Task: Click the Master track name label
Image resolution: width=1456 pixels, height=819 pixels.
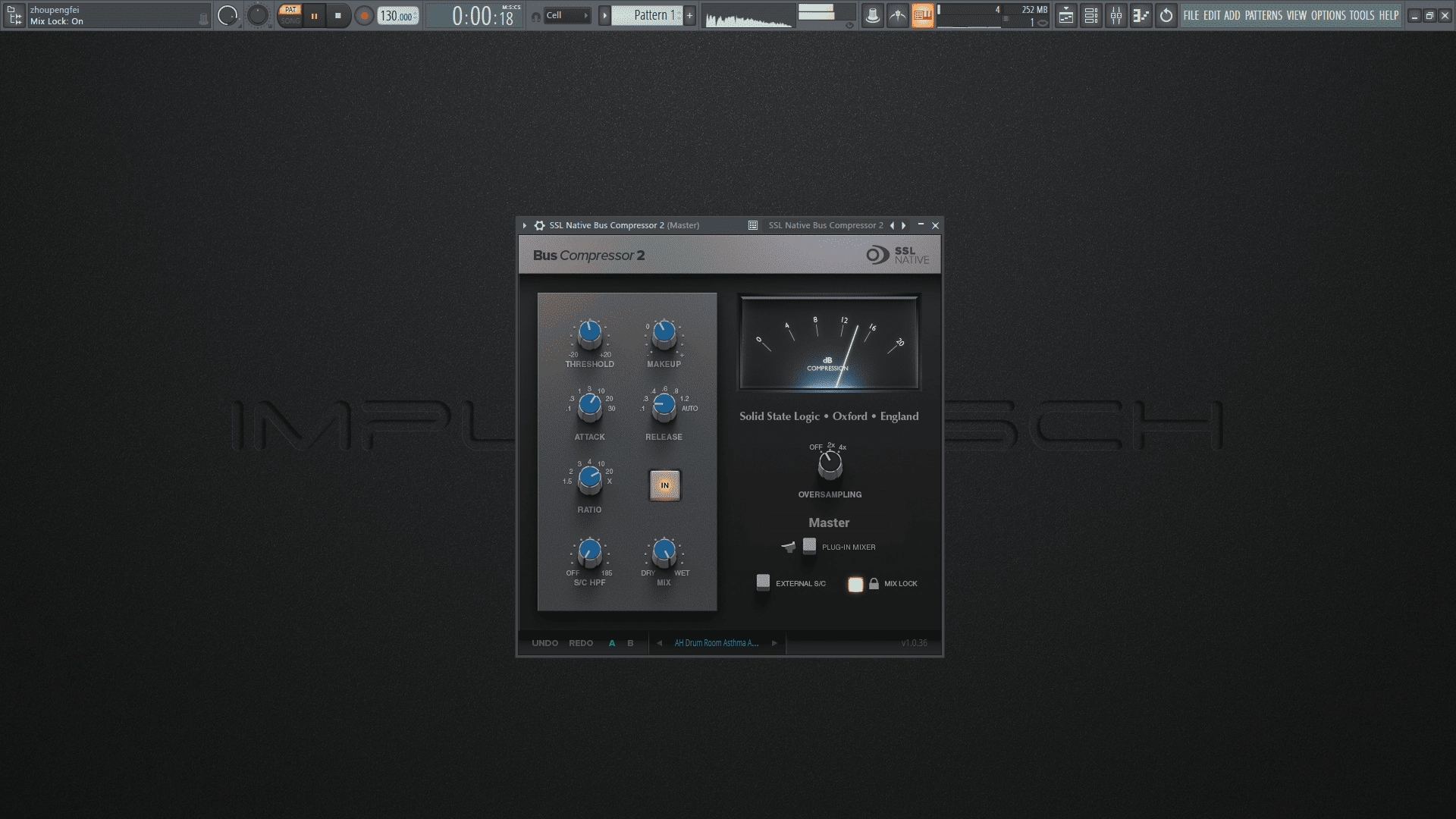Action: coord(829,522)
